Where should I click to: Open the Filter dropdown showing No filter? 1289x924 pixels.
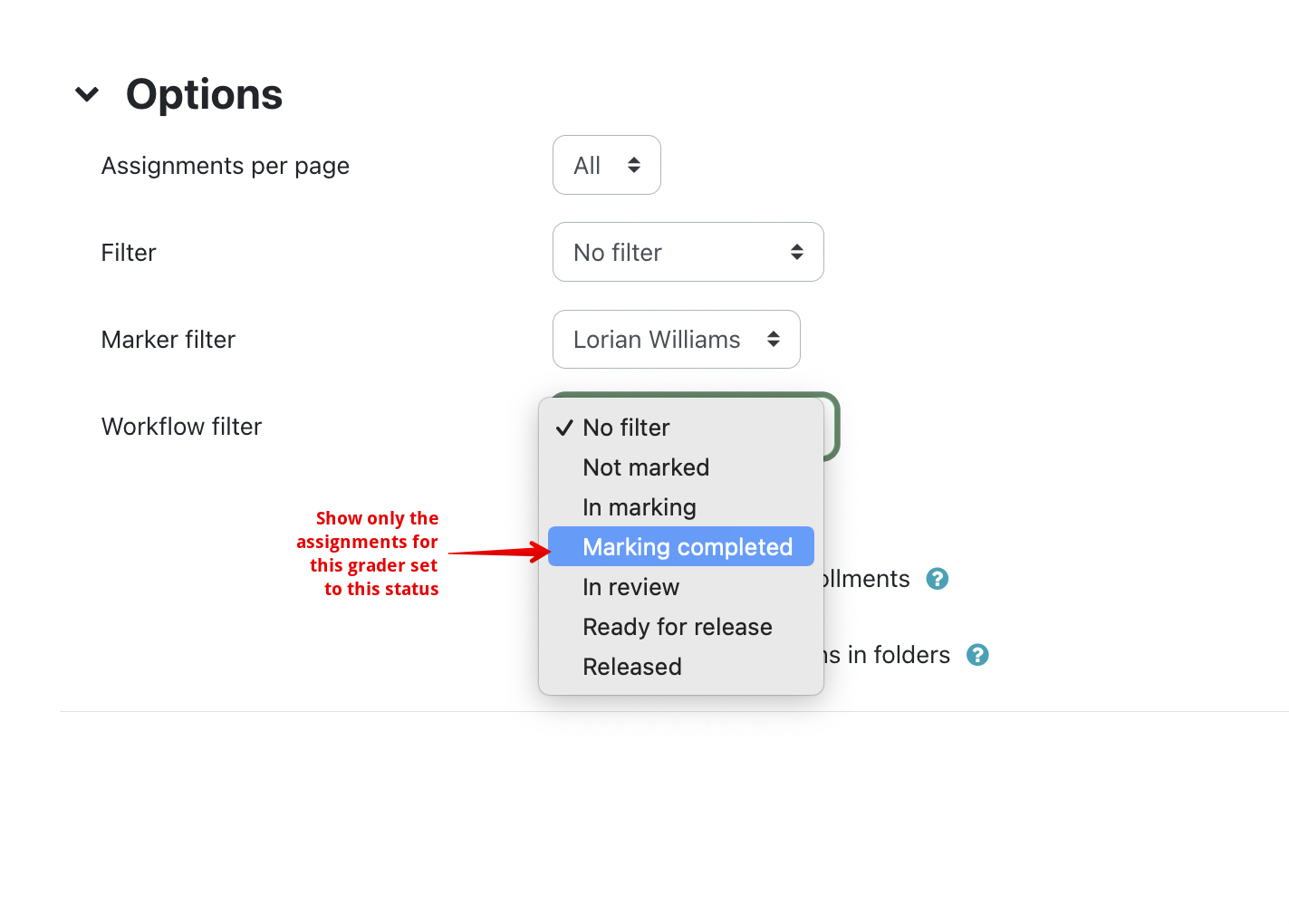(x=688, y=252)
